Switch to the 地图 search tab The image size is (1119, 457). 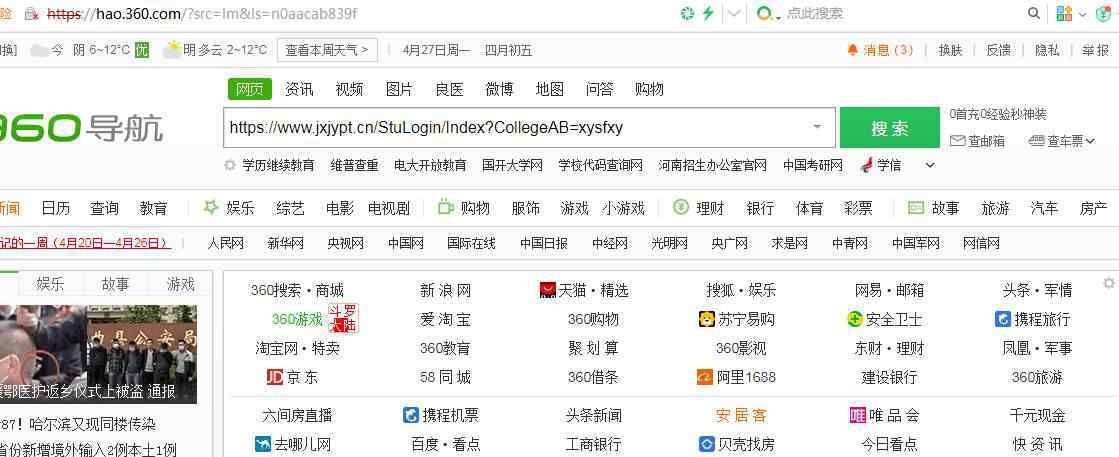[x=550, y=89]
